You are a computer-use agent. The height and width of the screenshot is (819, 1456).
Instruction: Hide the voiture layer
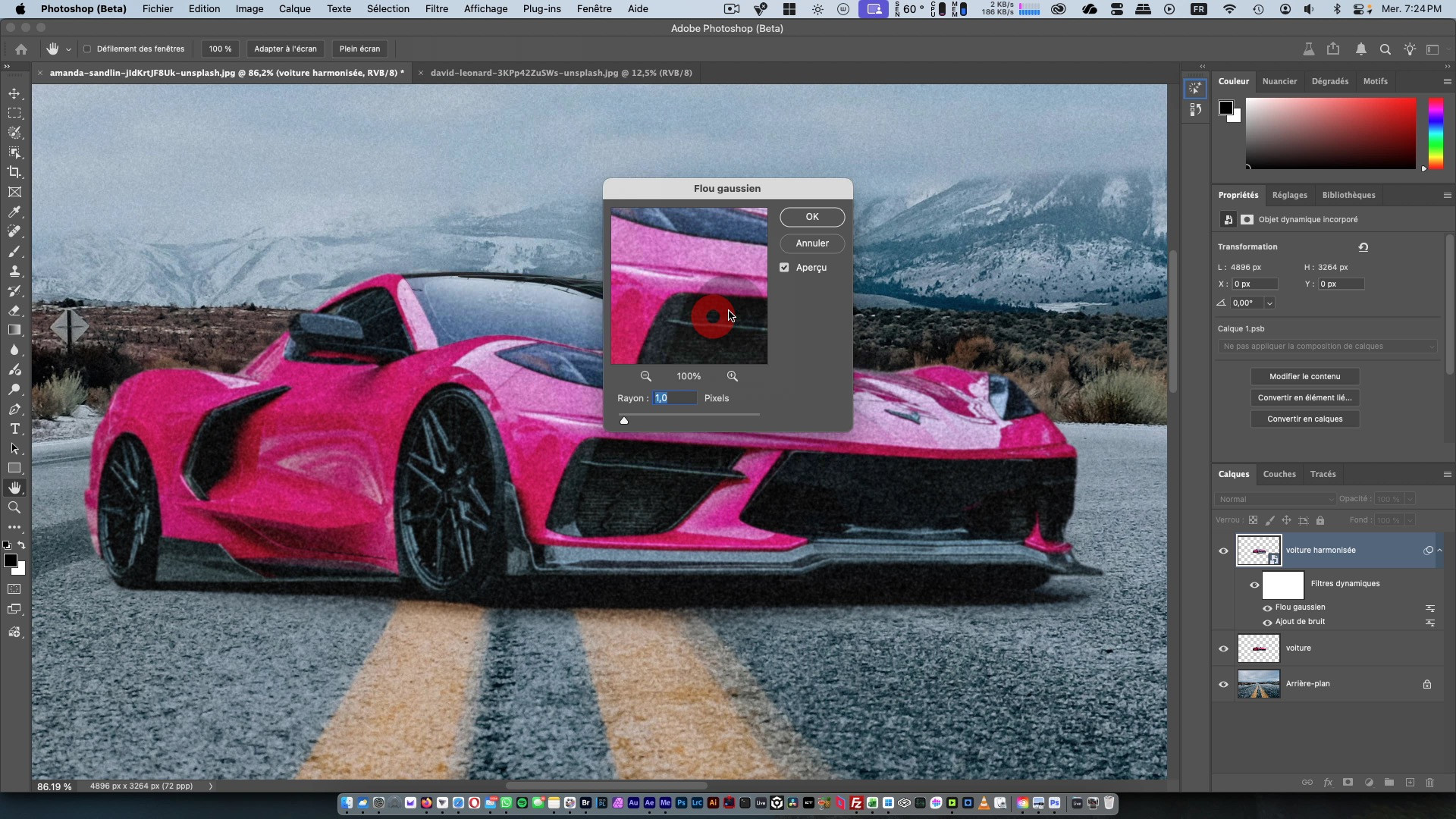1223,648
